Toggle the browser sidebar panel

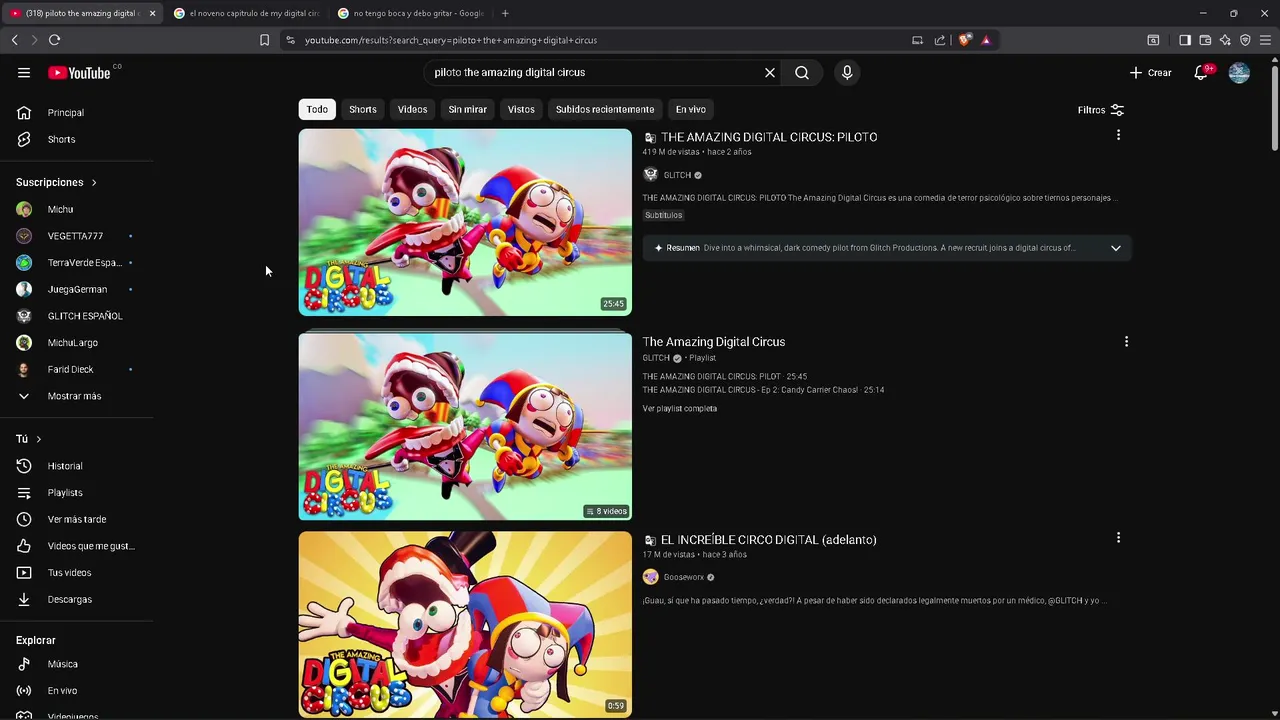1185,40
